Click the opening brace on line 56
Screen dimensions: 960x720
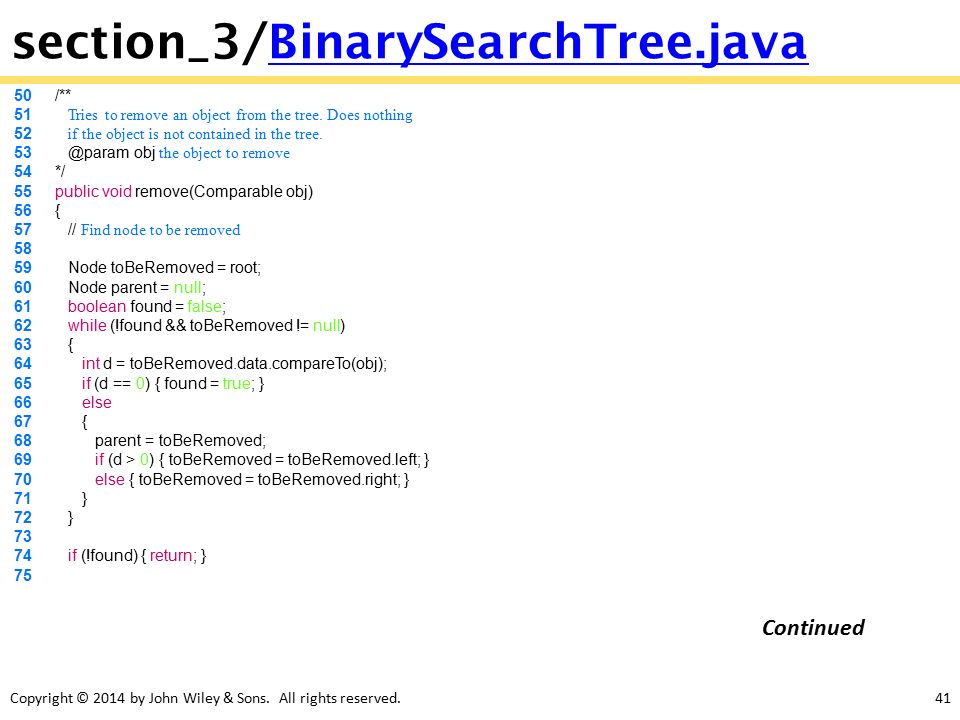pyautogui.click(x=58, y=211)
